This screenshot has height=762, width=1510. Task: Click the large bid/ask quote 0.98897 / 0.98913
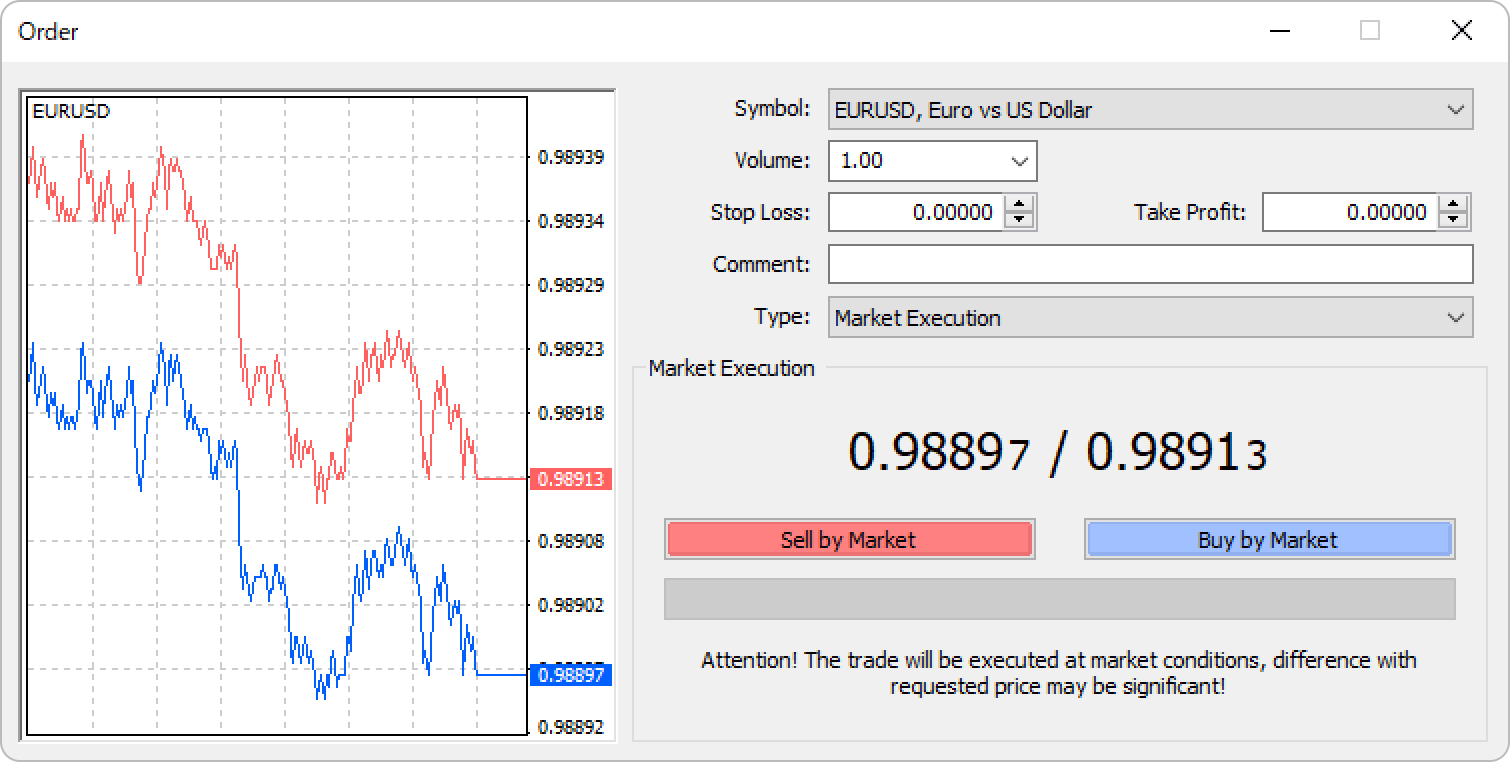pos(1057,452)
